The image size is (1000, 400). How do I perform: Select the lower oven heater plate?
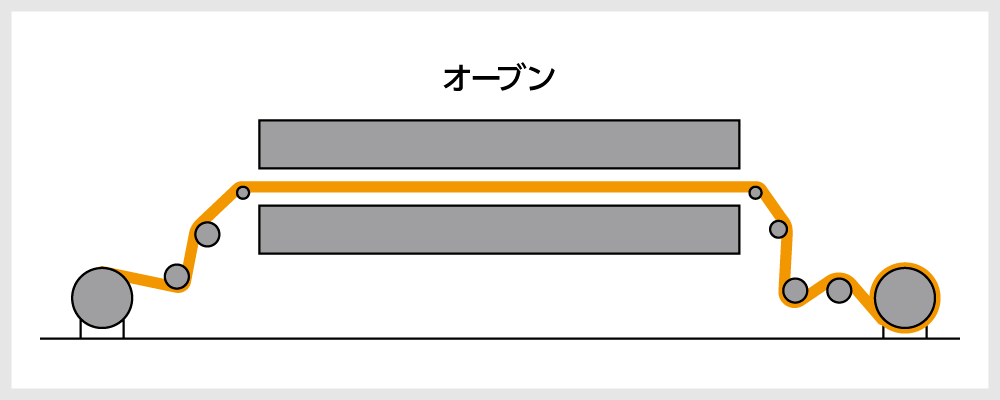coord(498,229)
